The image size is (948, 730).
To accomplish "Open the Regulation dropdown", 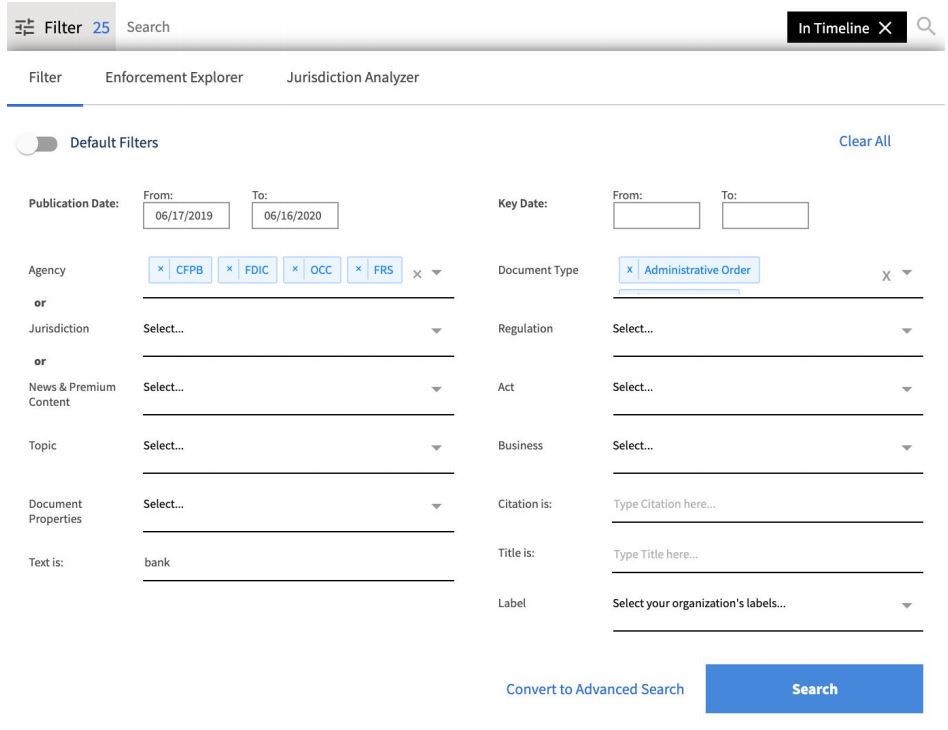I will coord(768,329).
